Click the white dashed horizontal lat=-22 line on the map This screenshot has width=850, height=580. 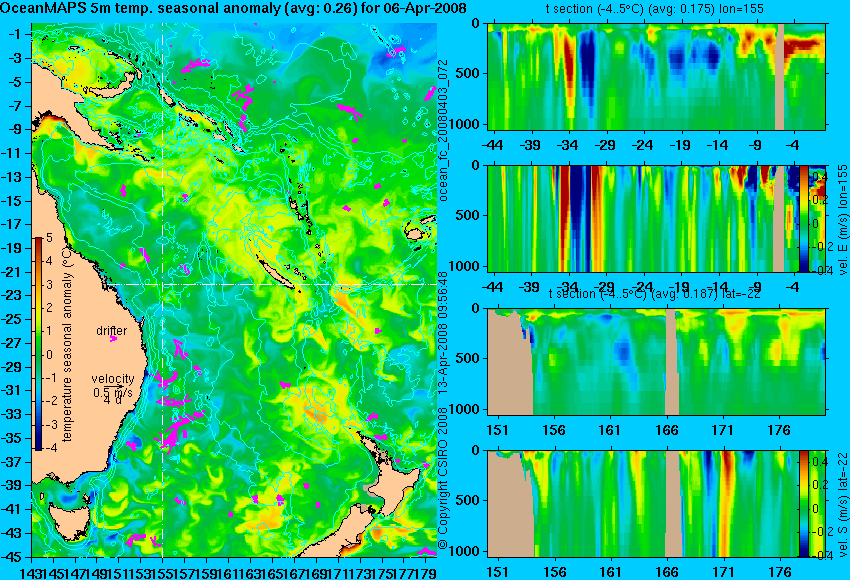coord(273,284)
